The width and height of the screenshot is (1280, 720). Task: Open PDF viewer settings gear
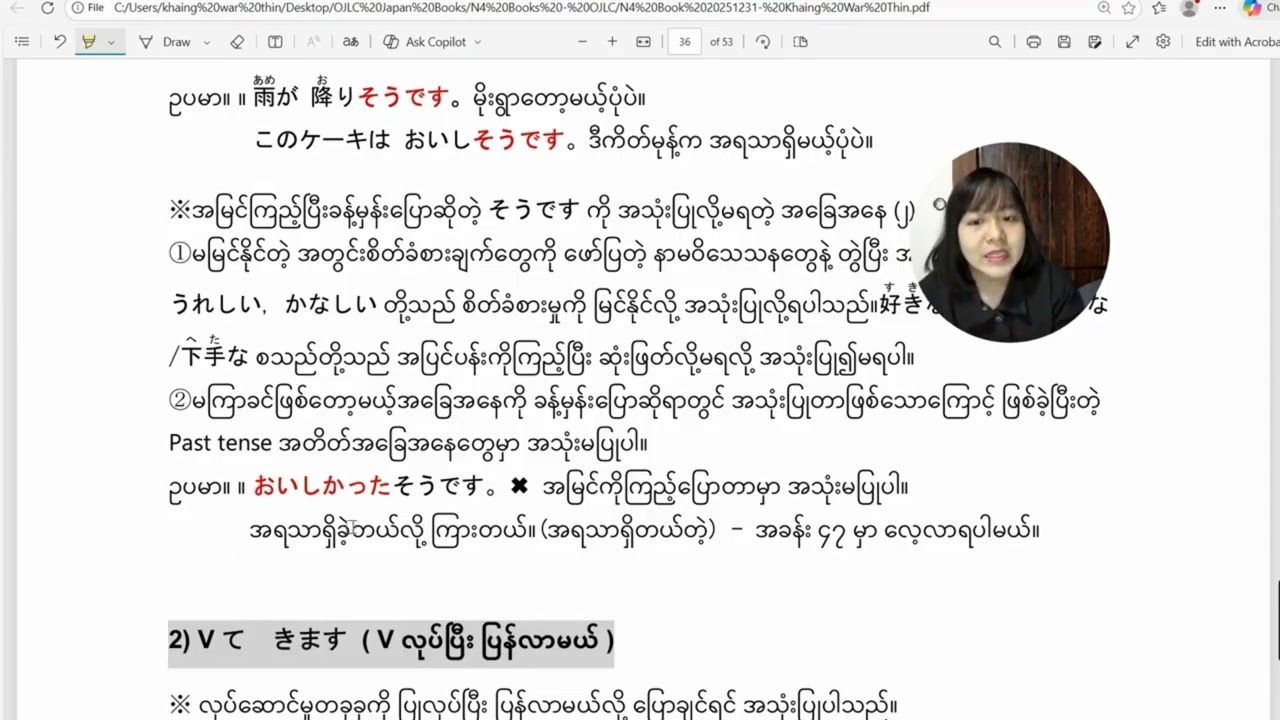pos(1163,42)
